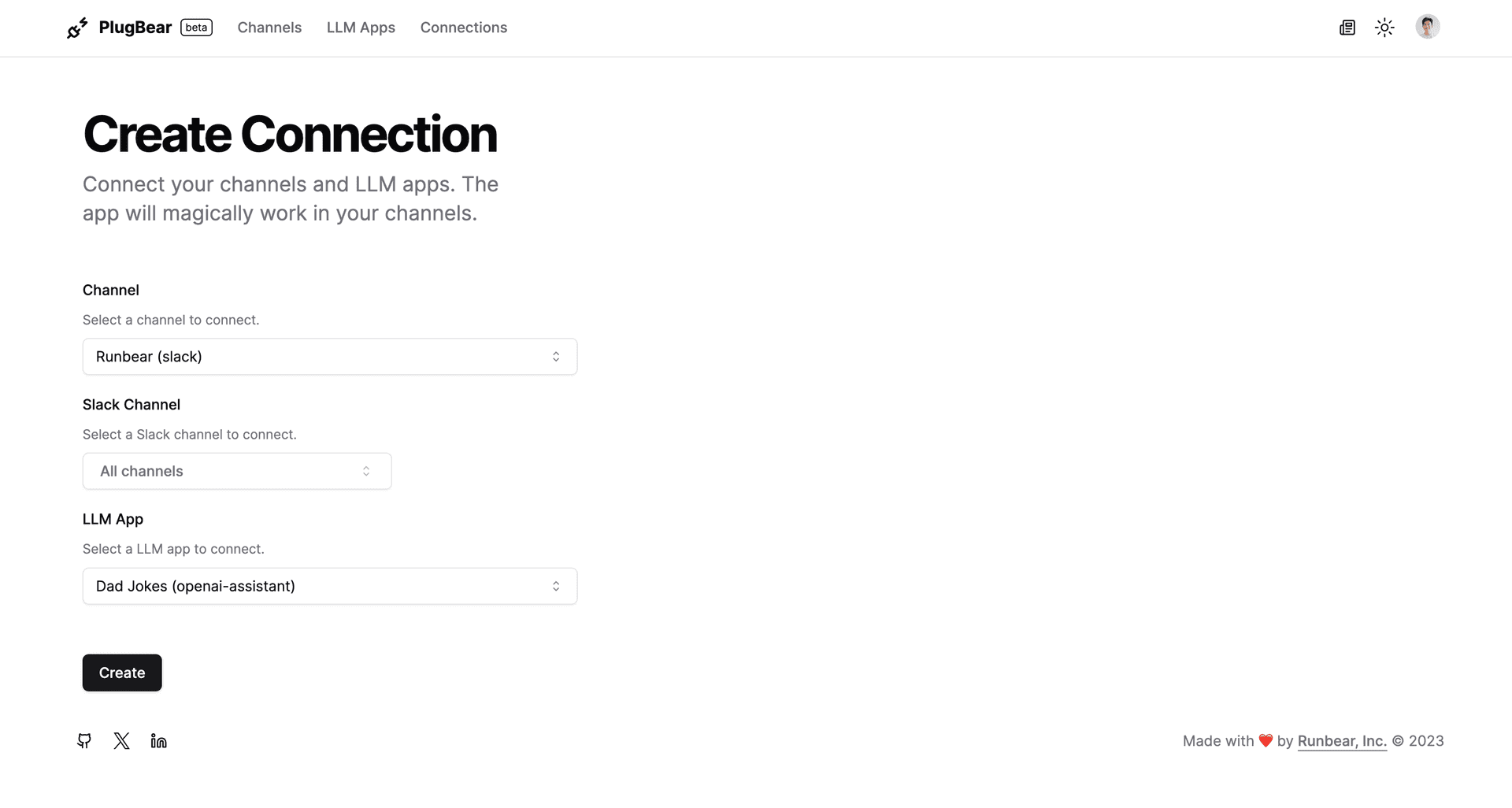Expand the Runbear (slack) channel dropdown
1512x808 pixels.
click(330, 357)
